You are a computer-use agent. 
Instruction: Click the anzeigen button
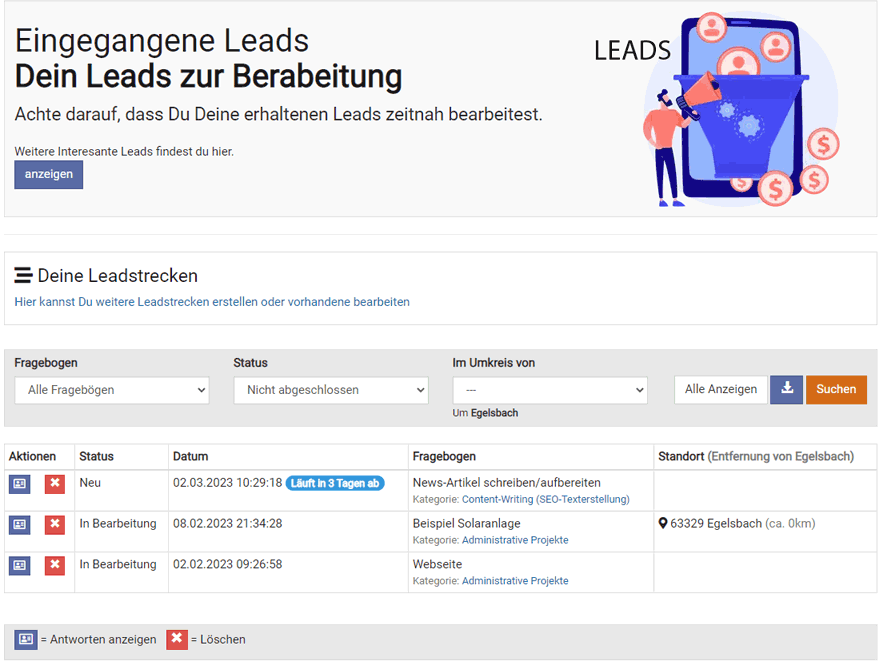(48, 174)
